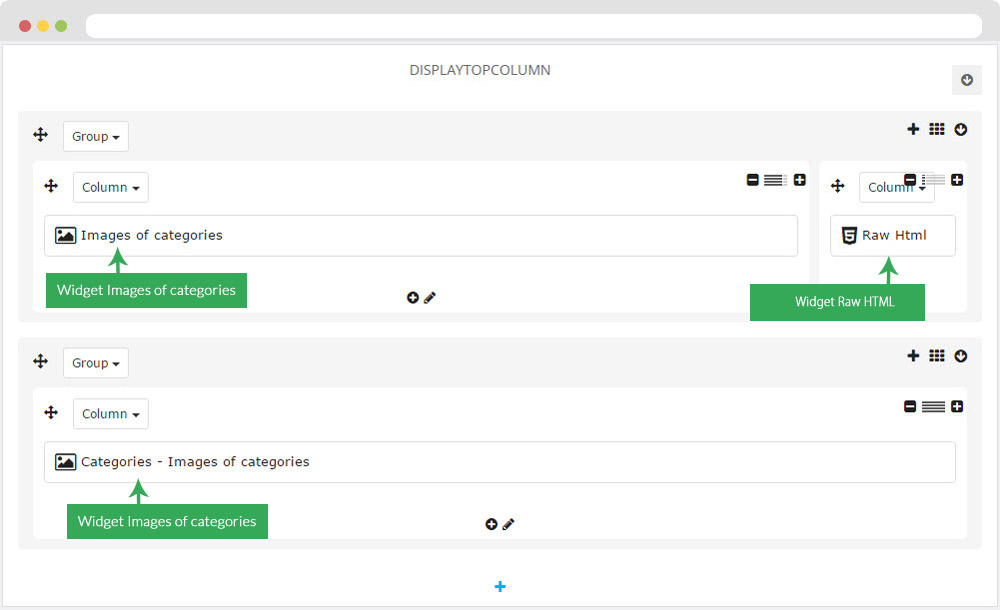Click the first Group move handle
This screenshot has height=610, width=1000.
41,135
